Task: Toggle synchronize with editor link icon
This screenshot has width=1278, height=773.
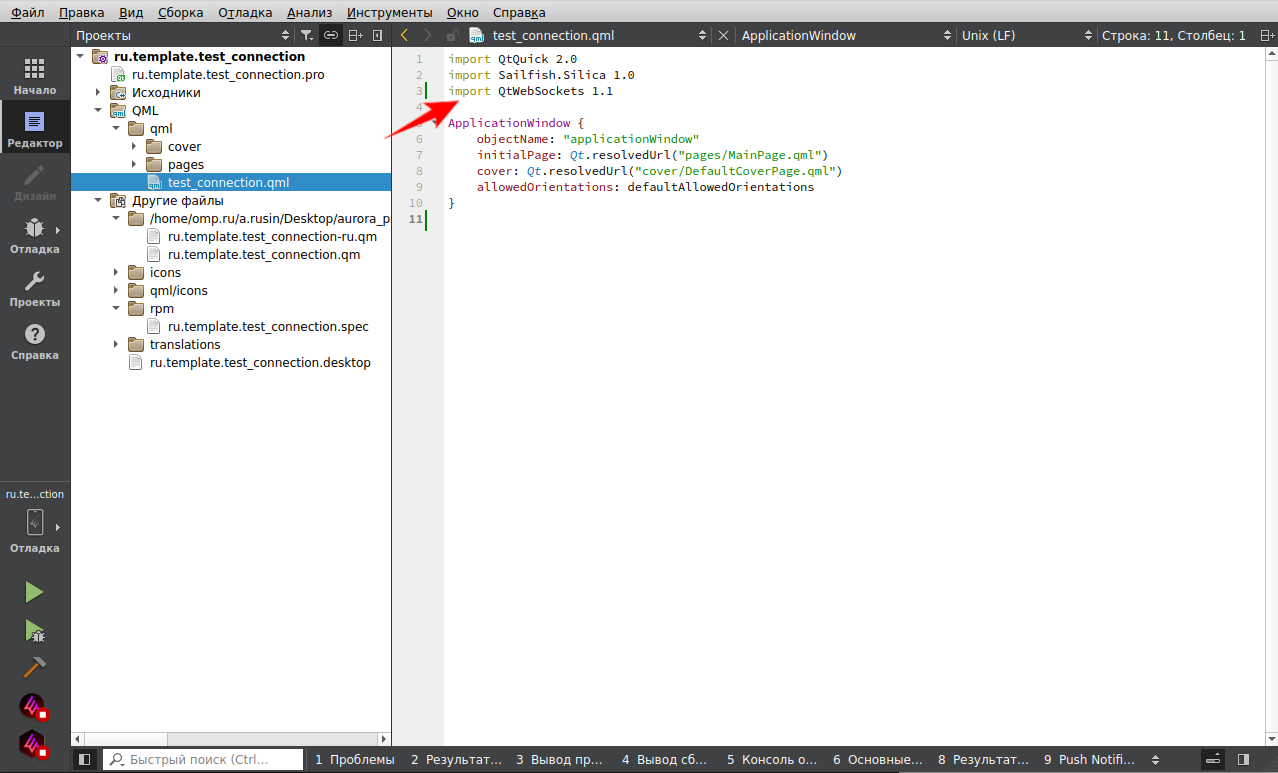Action: tap(330, 36)
